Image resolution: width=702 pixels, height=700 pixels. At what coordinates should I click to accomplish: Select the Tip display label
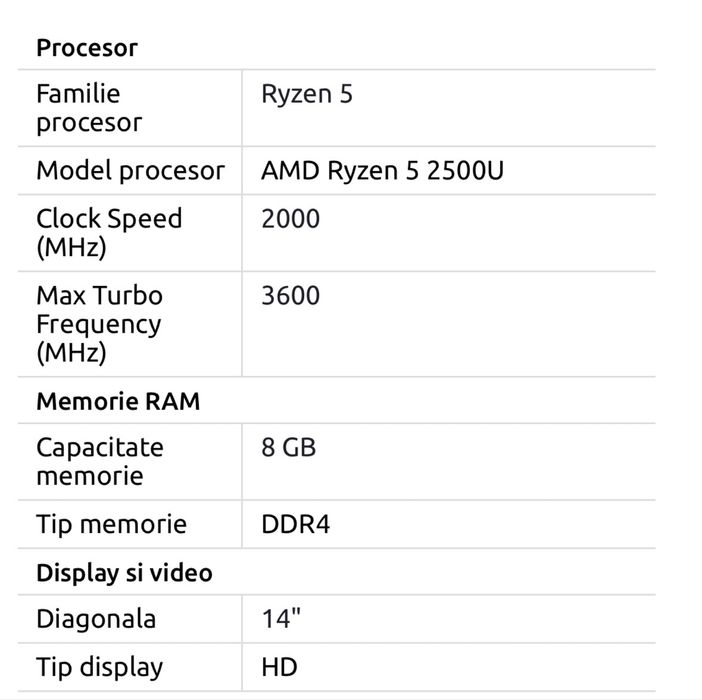click(x=99, y=667)
